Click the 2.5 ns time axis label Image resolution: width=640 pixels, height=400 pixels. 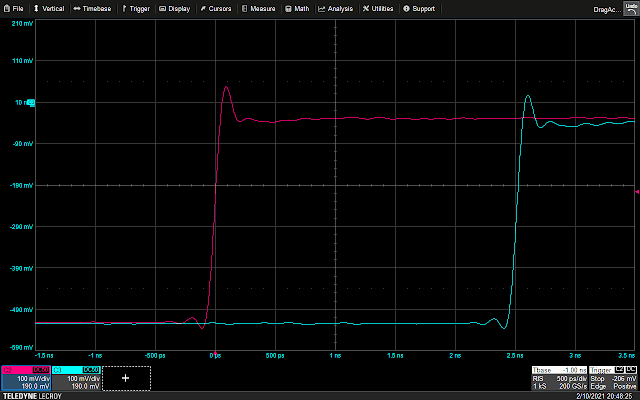(x=515, y=356)
